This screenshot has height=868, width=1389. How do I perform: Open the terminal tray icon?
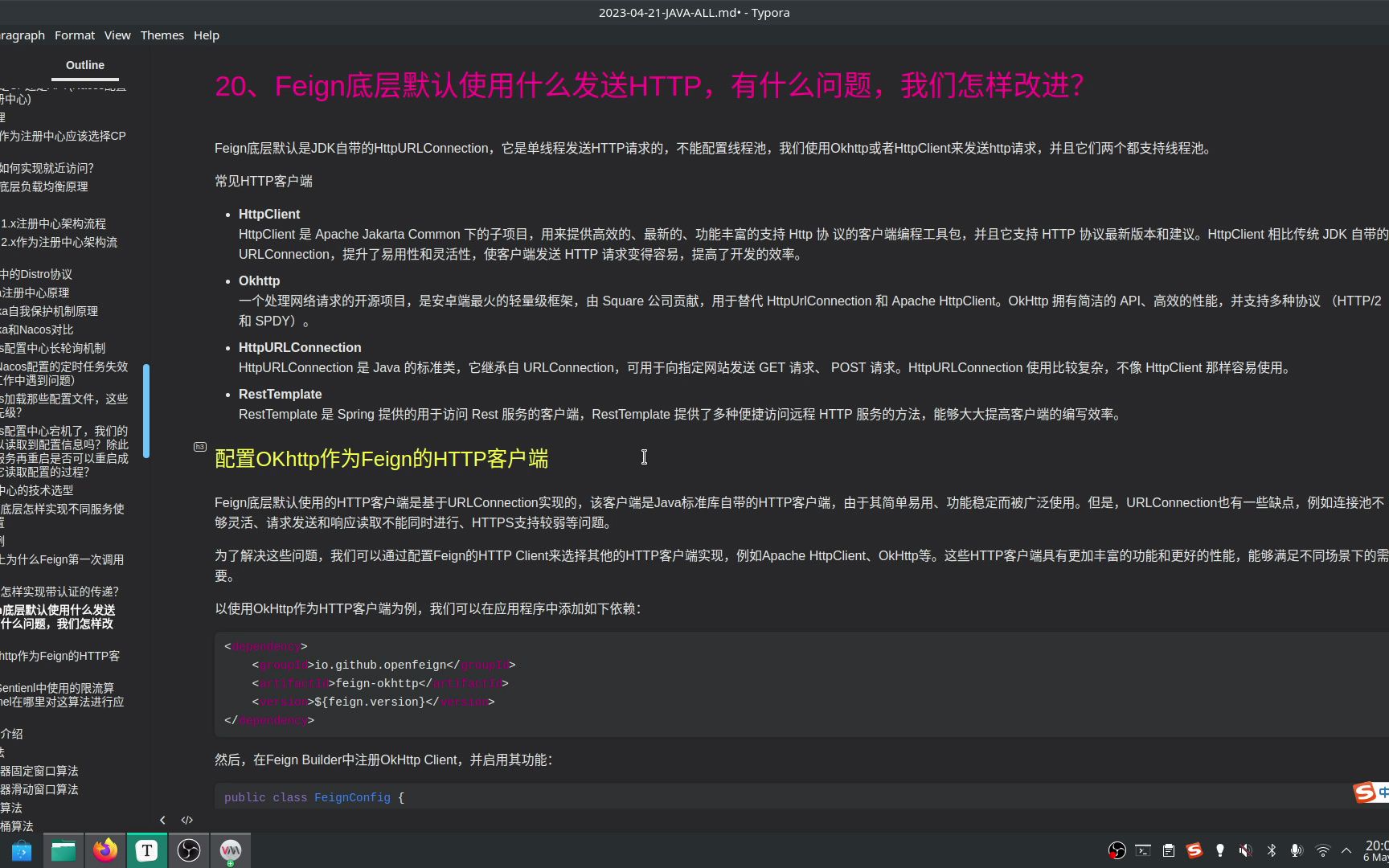(1143, 850)
